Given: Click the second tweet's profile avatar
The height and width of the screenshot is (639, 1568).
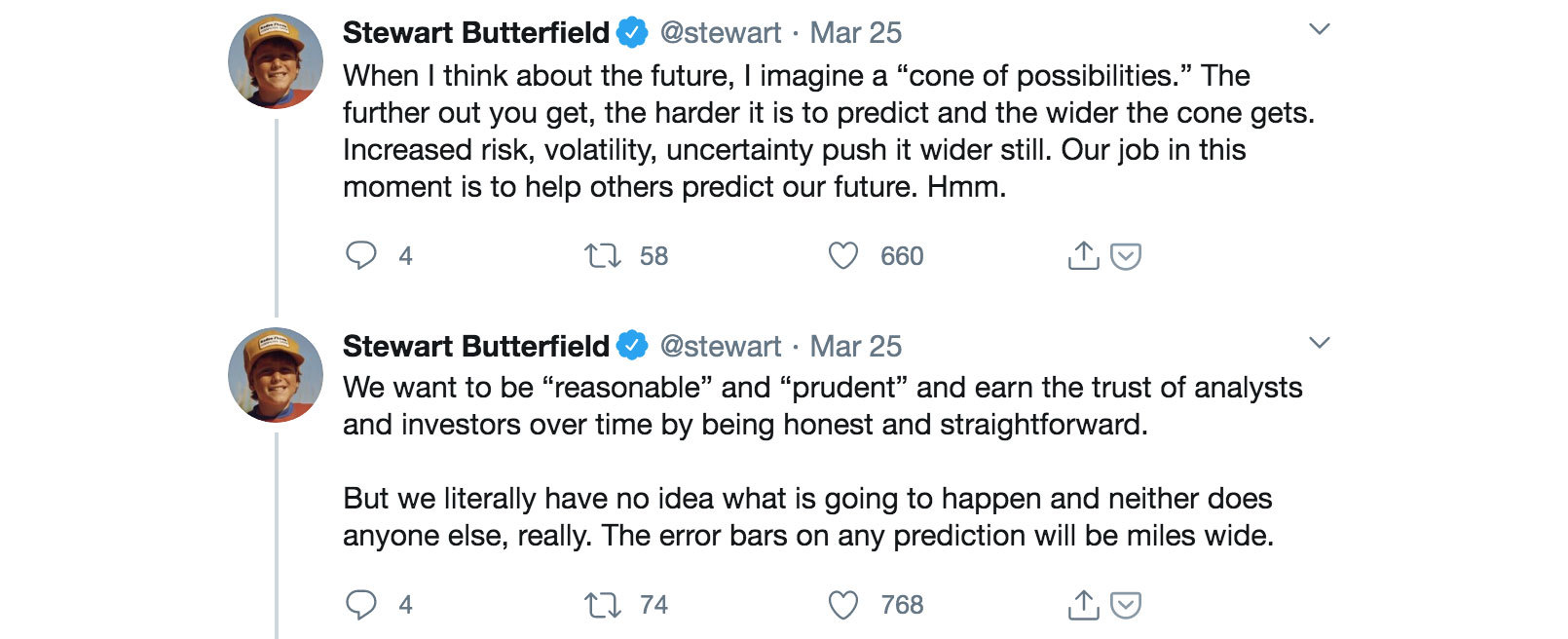Looking at the screenshot, I should click(276, 375).
